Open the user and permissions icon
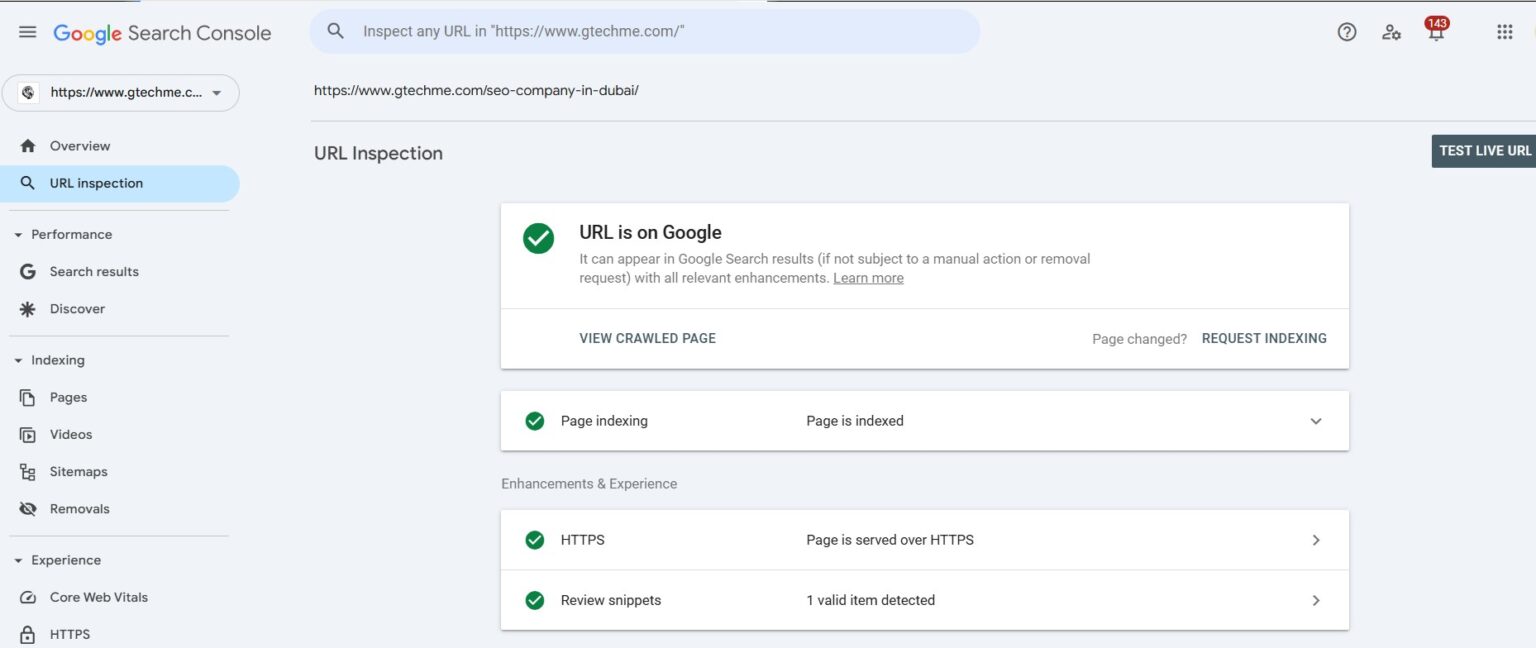Image resolution: width=1536 pixels, height=648 pixels. [1391, 32]
